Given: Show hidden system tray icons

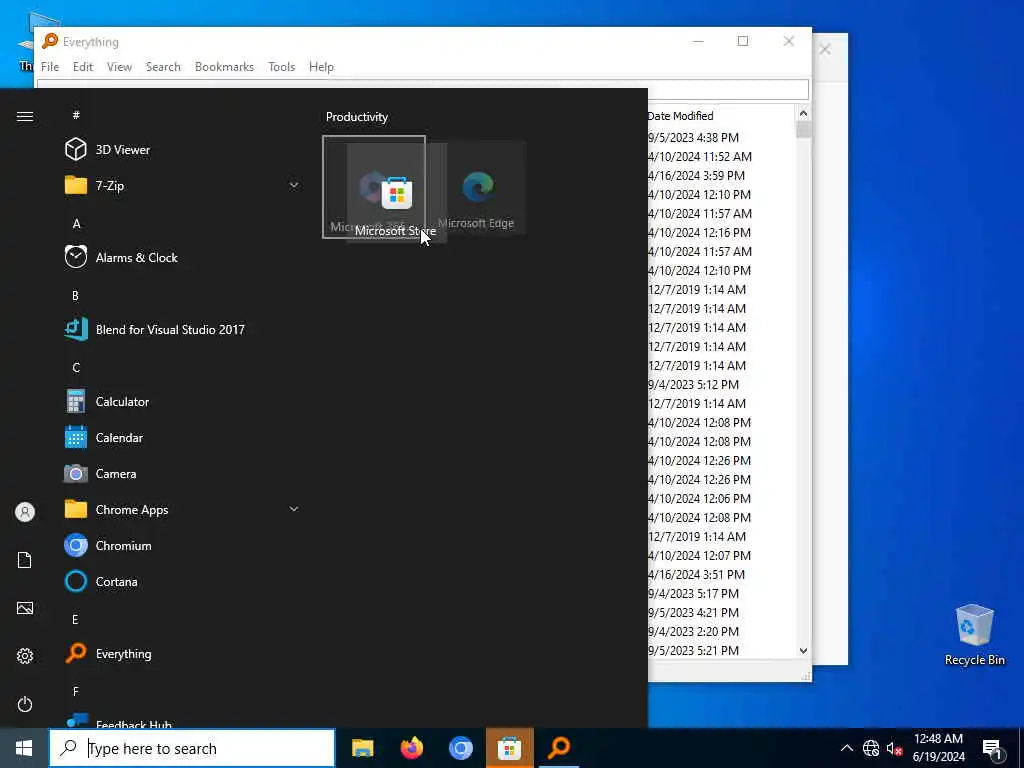Looking at the screenshot, I should pos(846,748).
